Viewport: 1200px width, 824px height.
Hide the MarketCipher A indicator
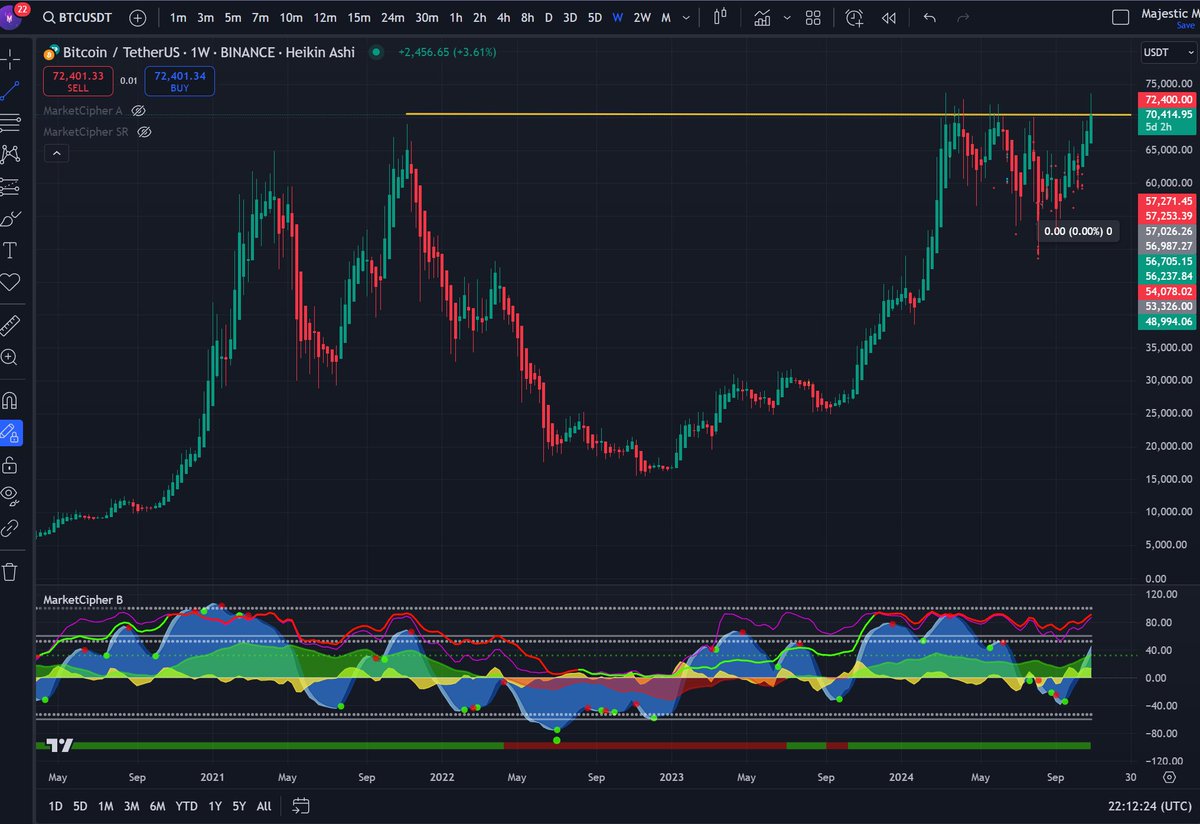138,111
